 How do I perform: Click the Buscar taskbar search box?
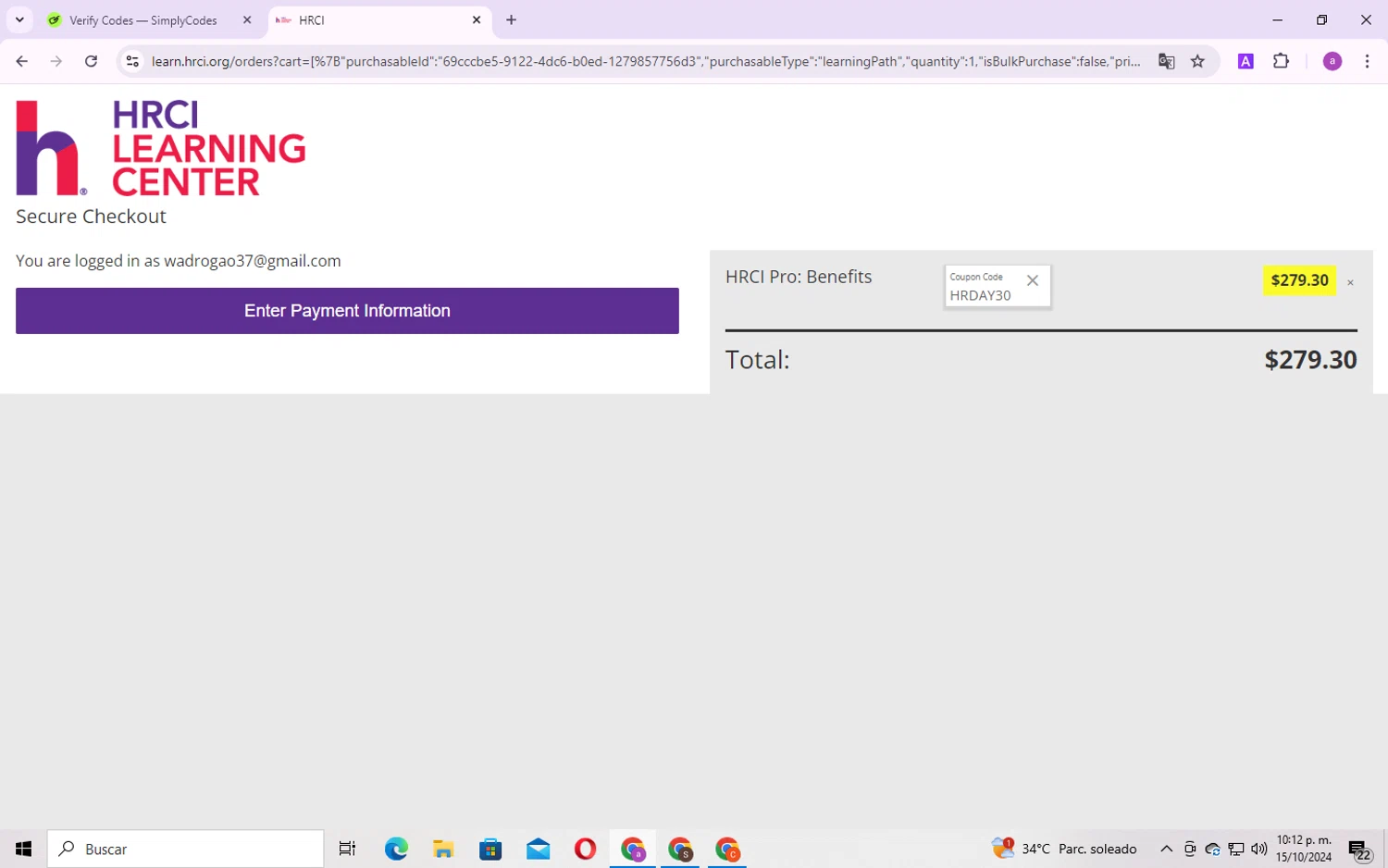(185, 849)
